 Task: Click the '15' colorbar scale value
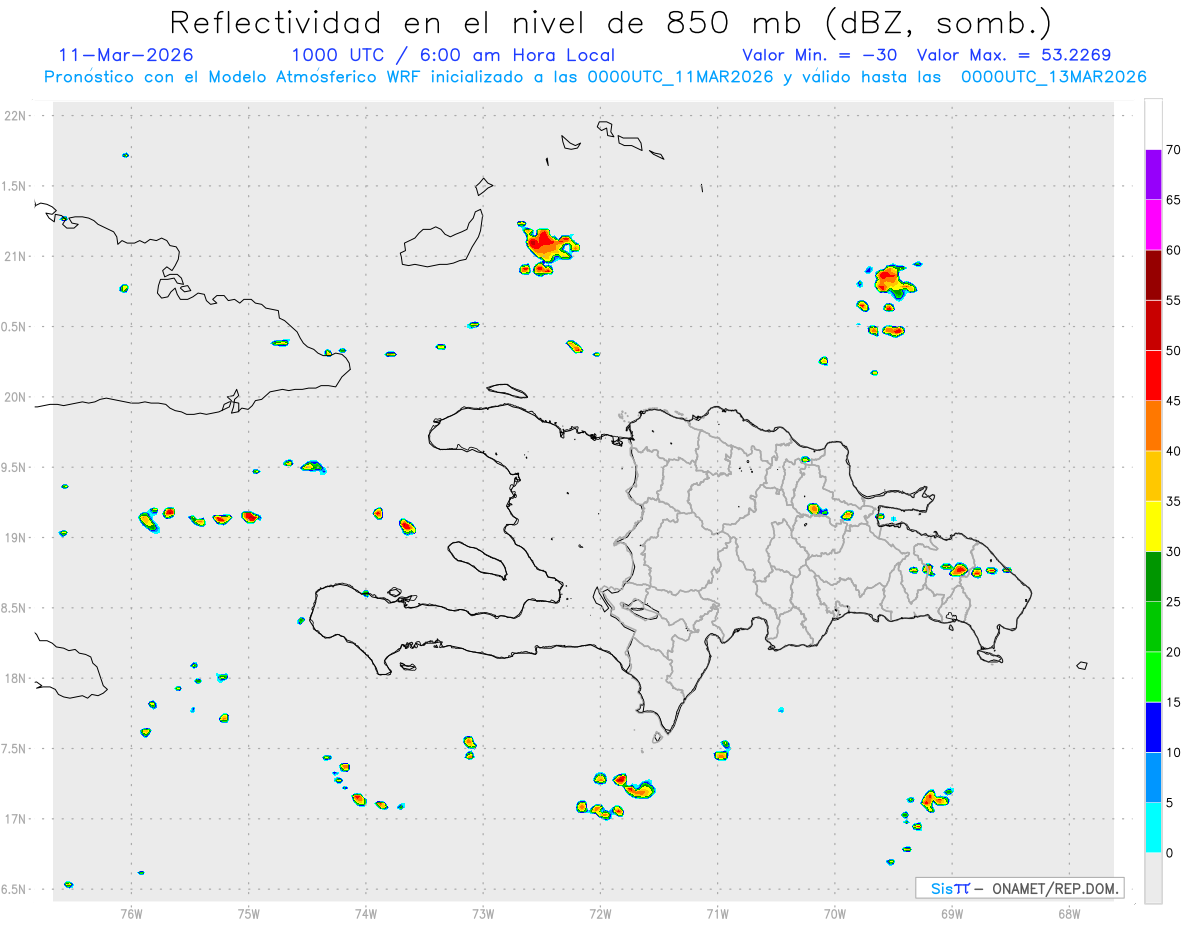coord(1174,702)
